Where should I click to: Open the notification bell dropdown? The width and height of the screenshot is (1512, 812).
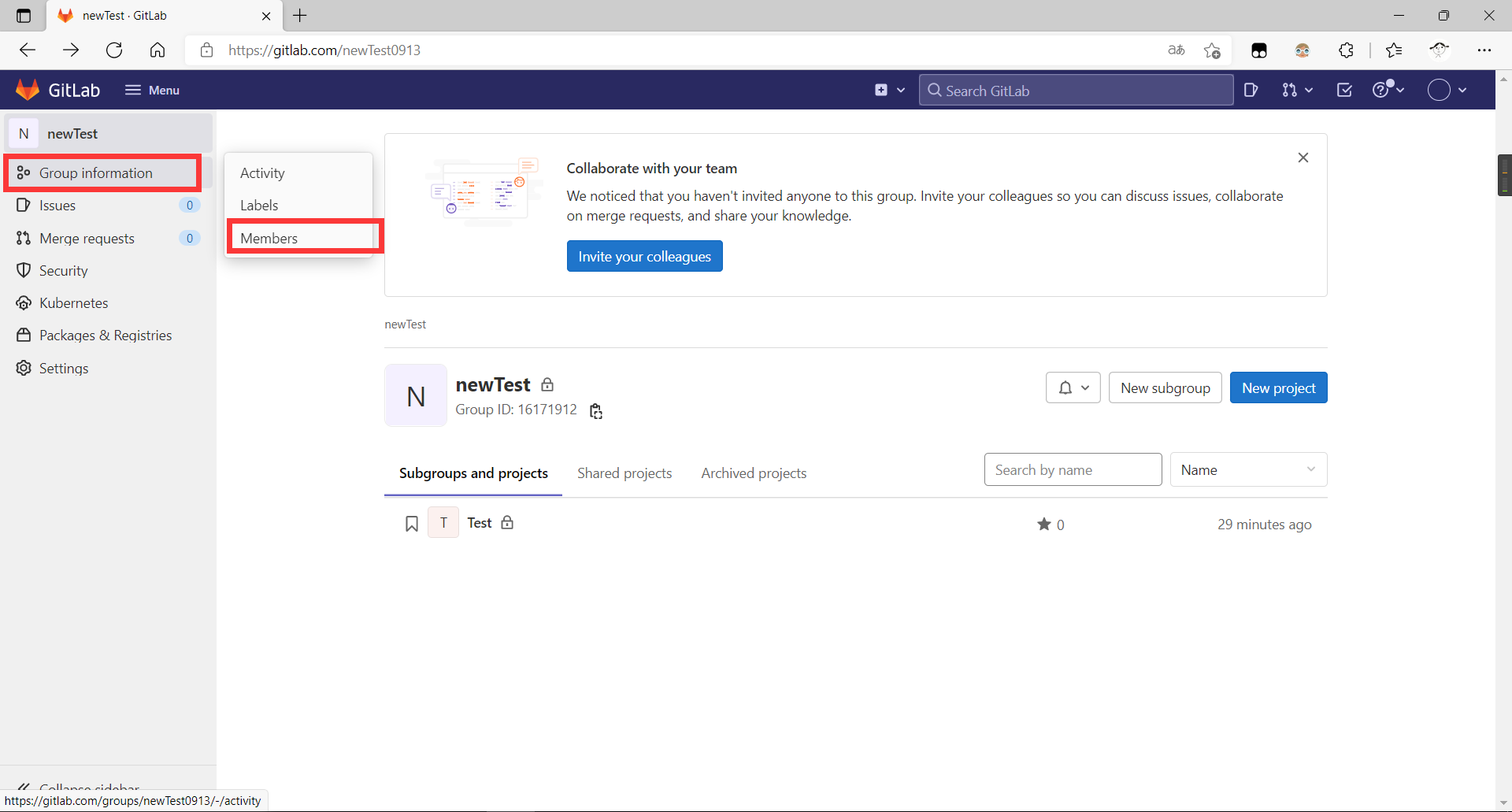tap(1073, 387)
